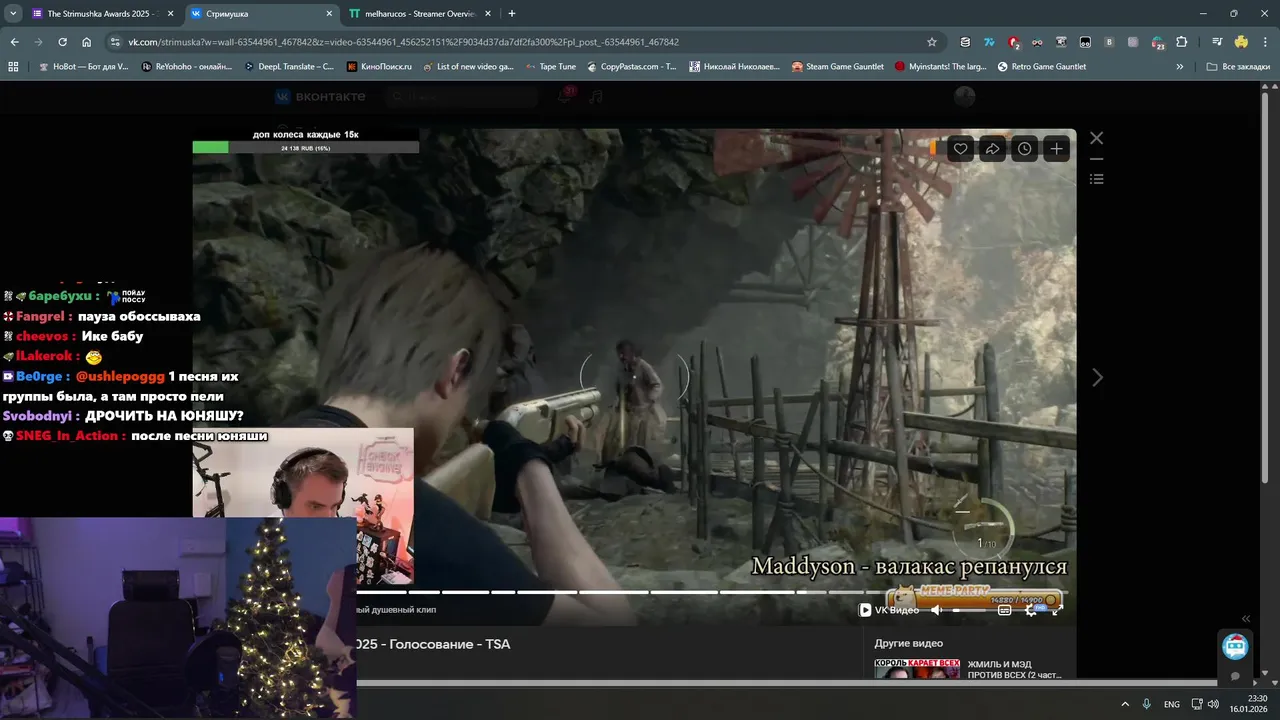This screenshot has height=720, width=1280.
Task: Open Retro Game Gauntlet bookmark
Action: point(1042,67)
